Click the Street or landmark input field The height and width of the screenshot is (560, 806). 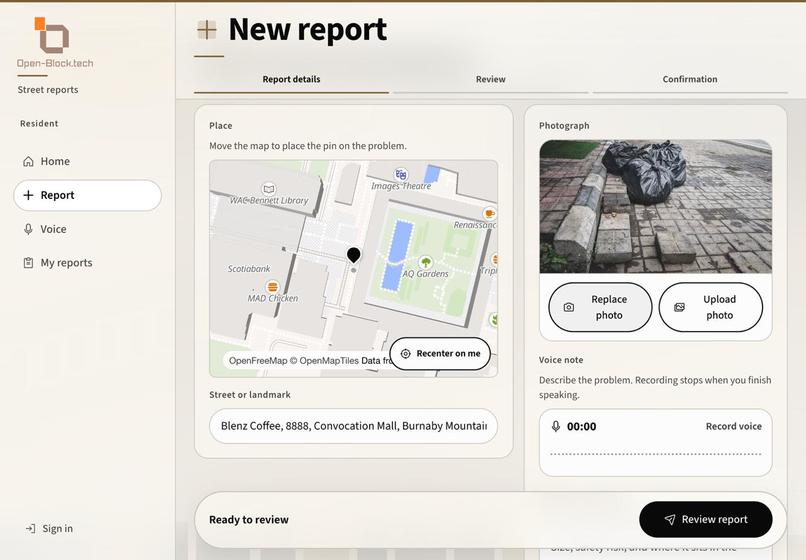(354, 426)
